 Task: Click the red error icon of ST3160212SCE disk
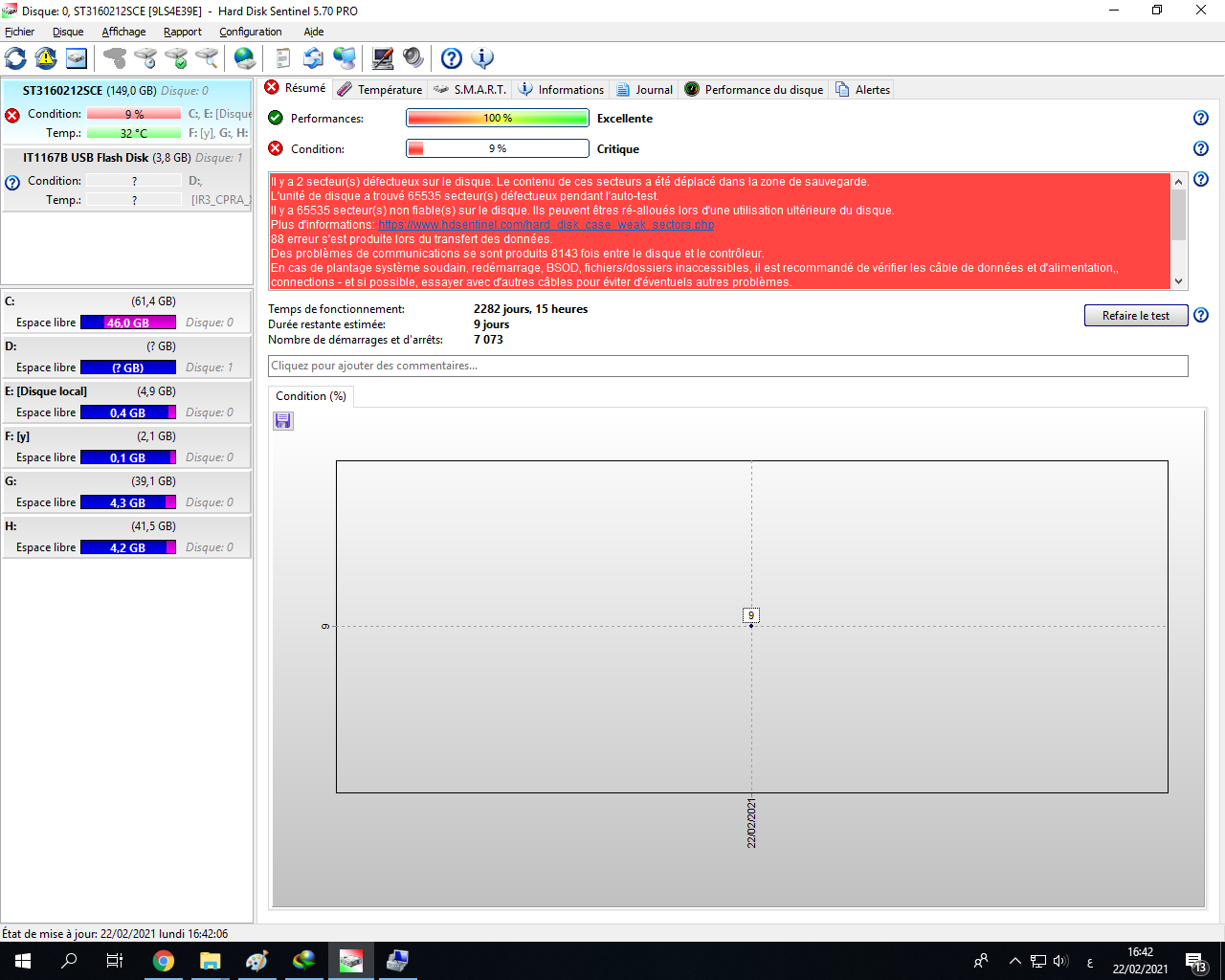(12, 115)
